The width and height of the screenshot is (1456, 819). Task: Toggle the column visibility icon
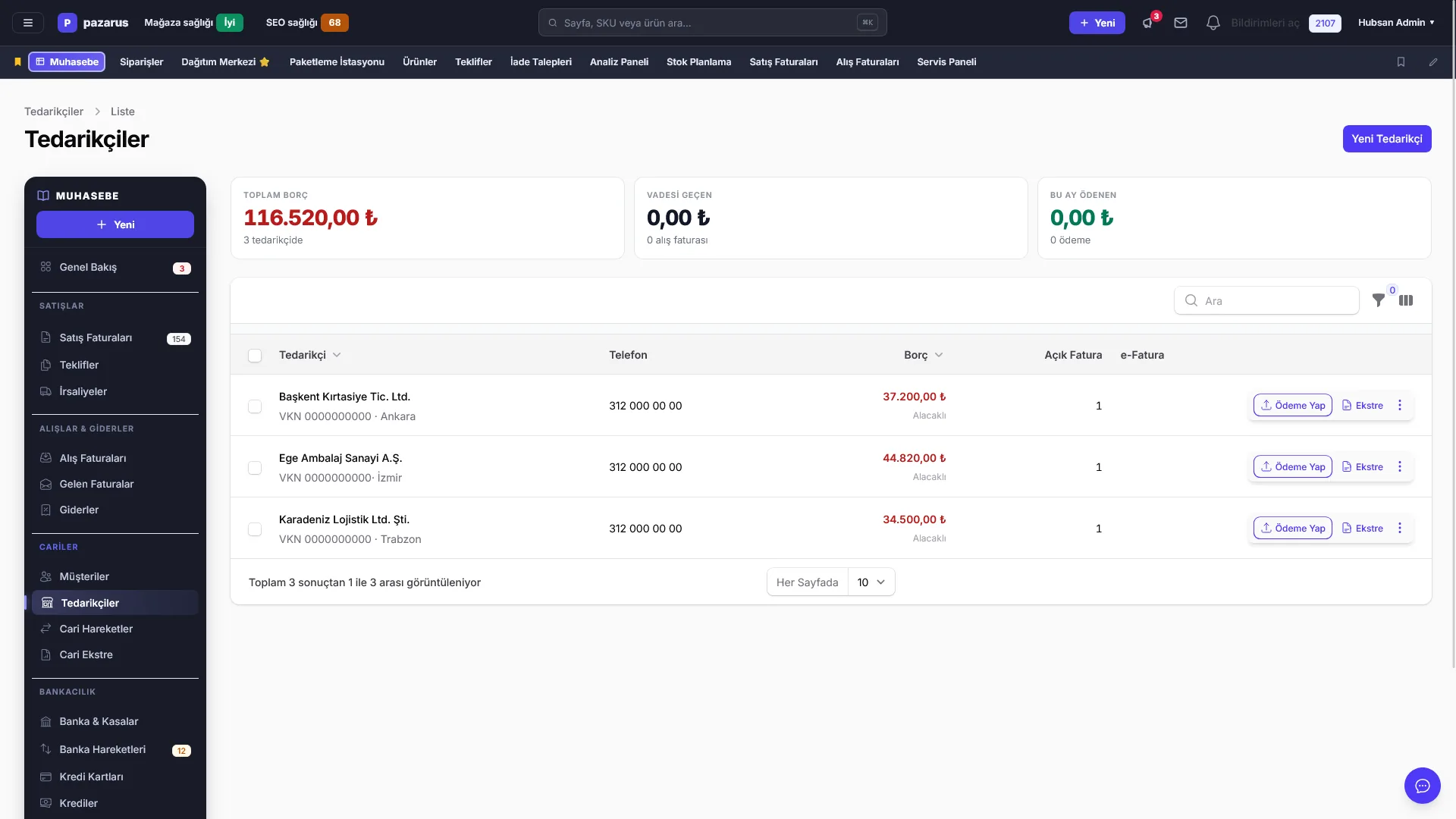pyautogui.click(x=1406, y=300)
